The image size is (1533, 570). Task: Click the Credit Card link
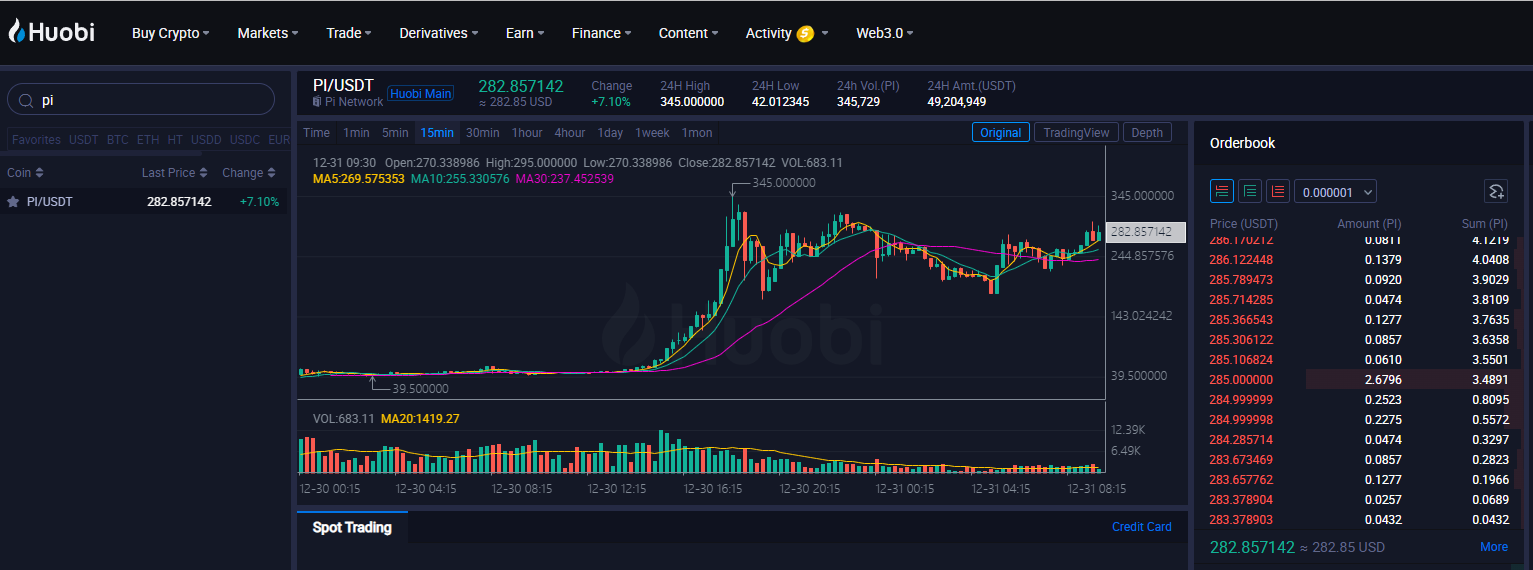point(1141,527)
